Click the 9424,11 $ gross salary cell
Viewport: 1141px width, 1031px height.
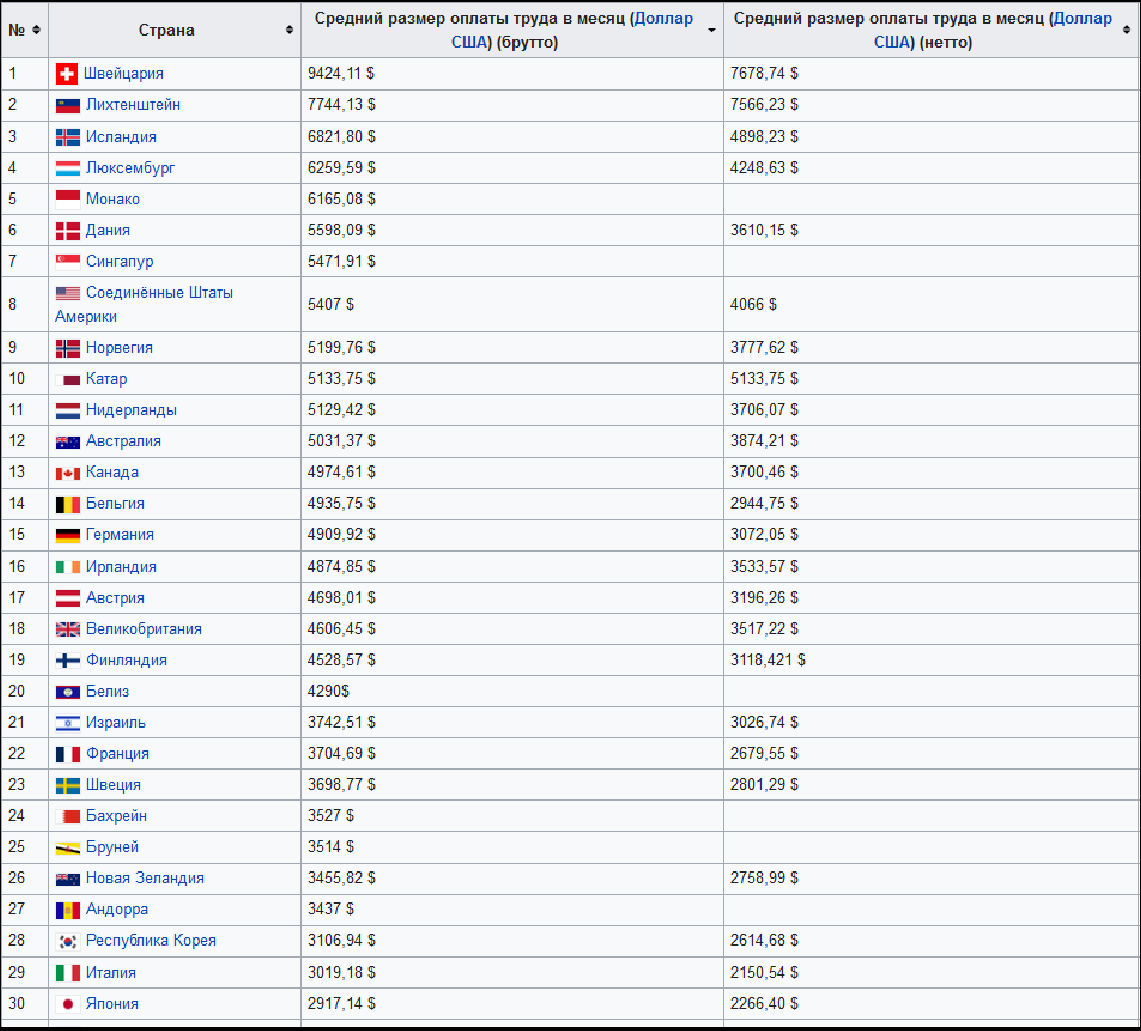click(342, 74)
